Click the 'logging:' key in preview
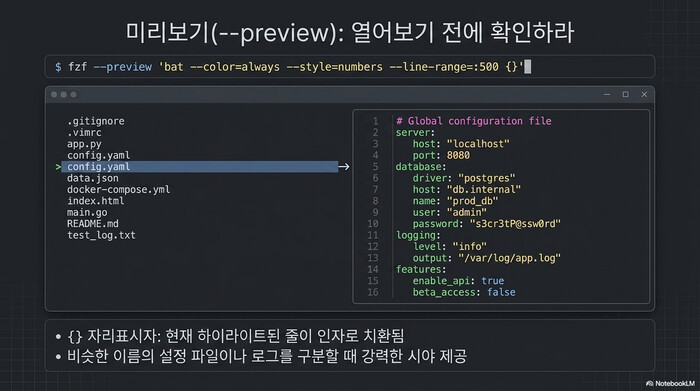The height and width of the screenshot is (391, 700). tap(418, 235)
